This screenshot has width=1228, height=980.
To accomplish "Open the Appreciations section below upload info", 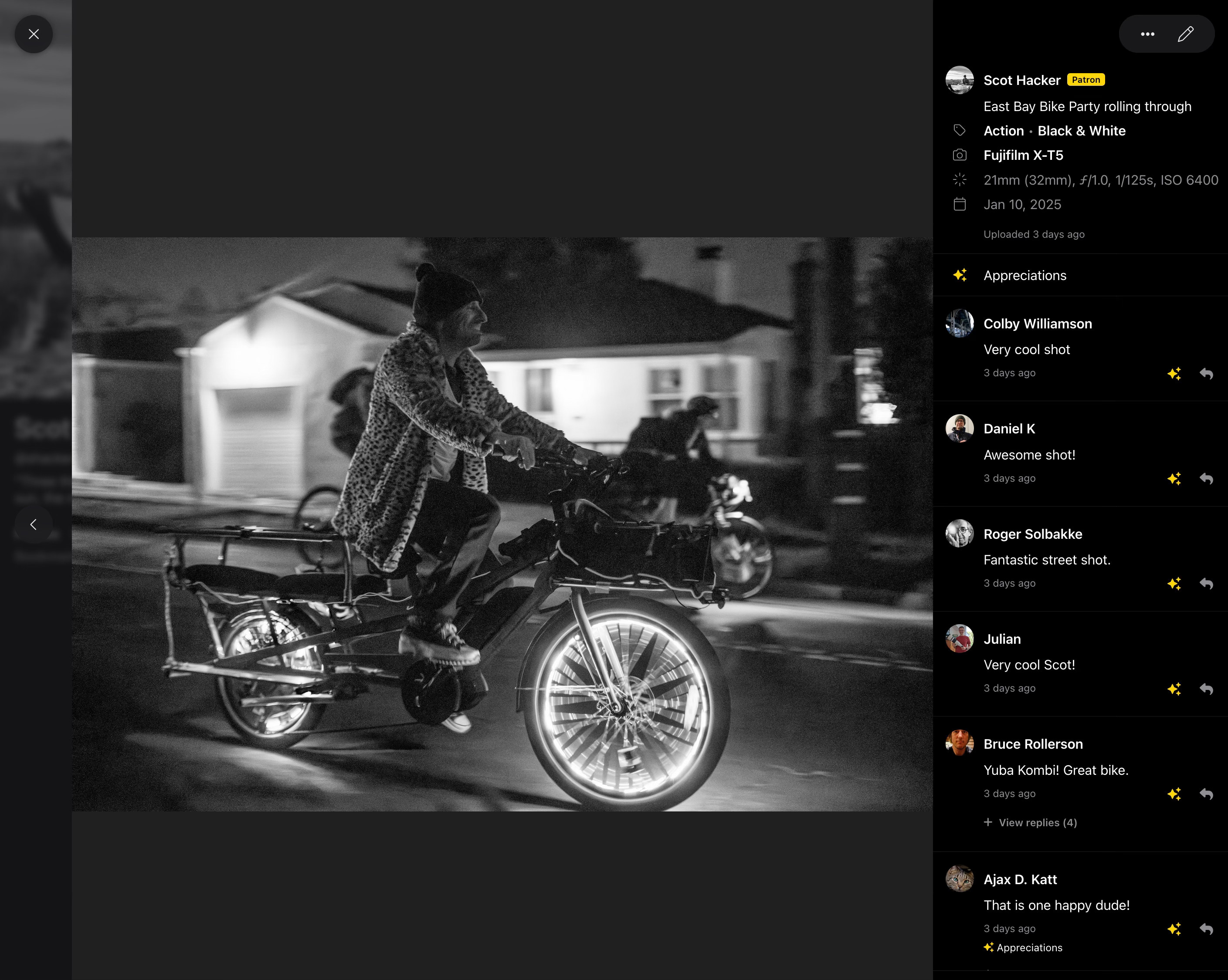I will pyautogui.click(x=1024, y=276).
